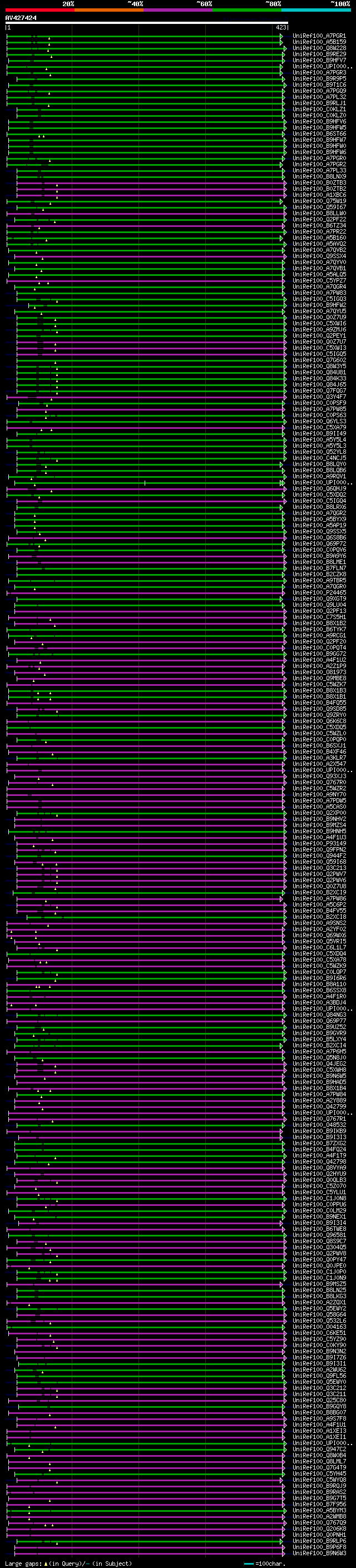Select hit label UniRef100_Q25C80

319,1400
